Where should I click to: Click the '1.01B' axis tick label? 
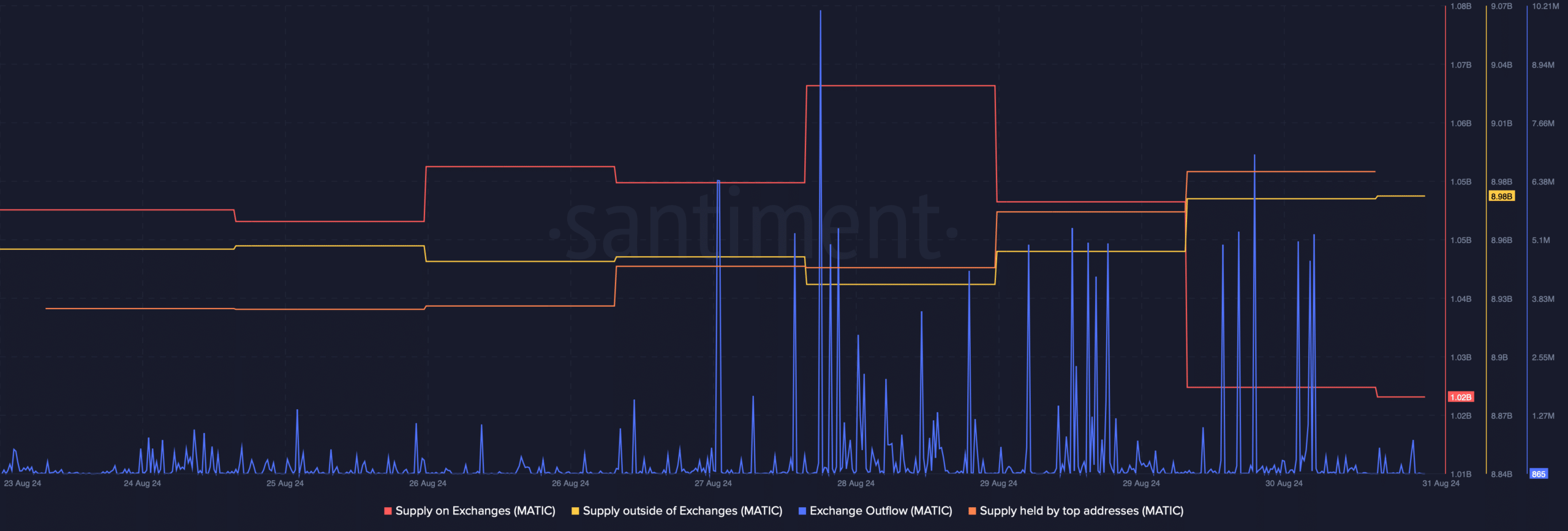click(x=1461, y=474)
